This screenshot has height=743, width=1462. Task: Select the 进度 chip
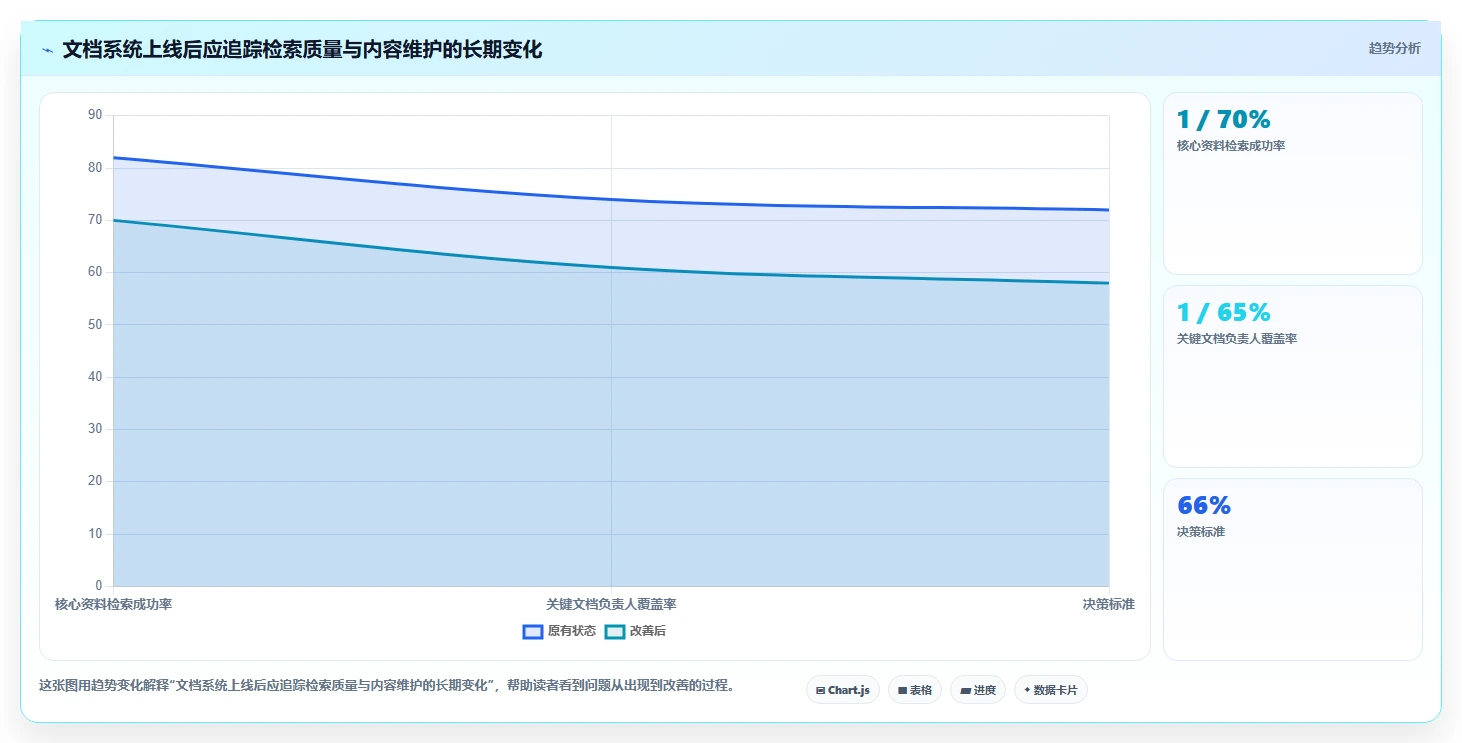[x=977, y=690]
